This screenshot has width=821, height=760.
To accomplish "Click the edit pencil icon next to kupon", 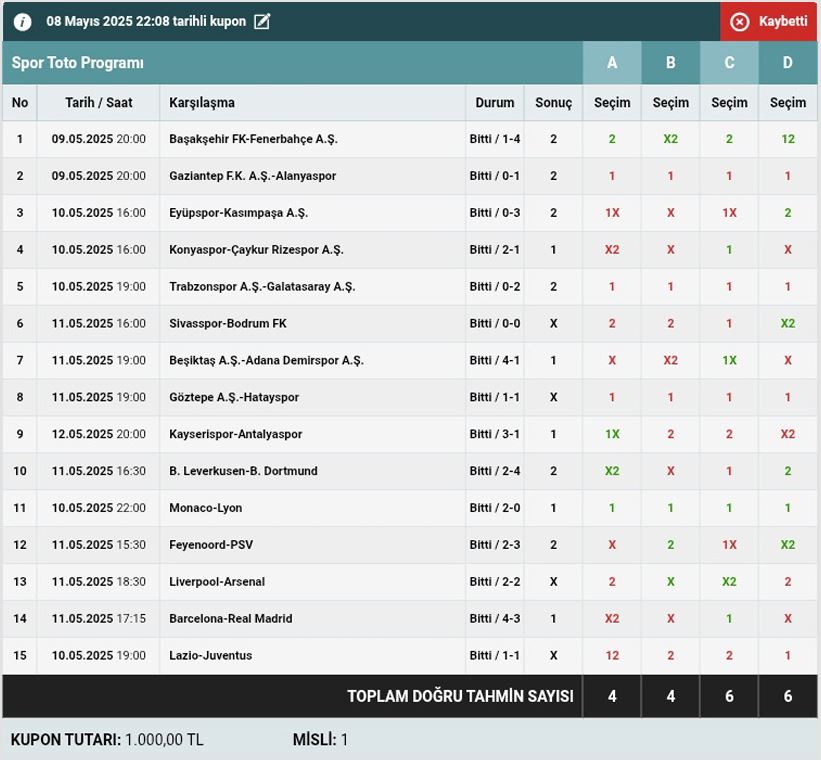I will point(262,22).
